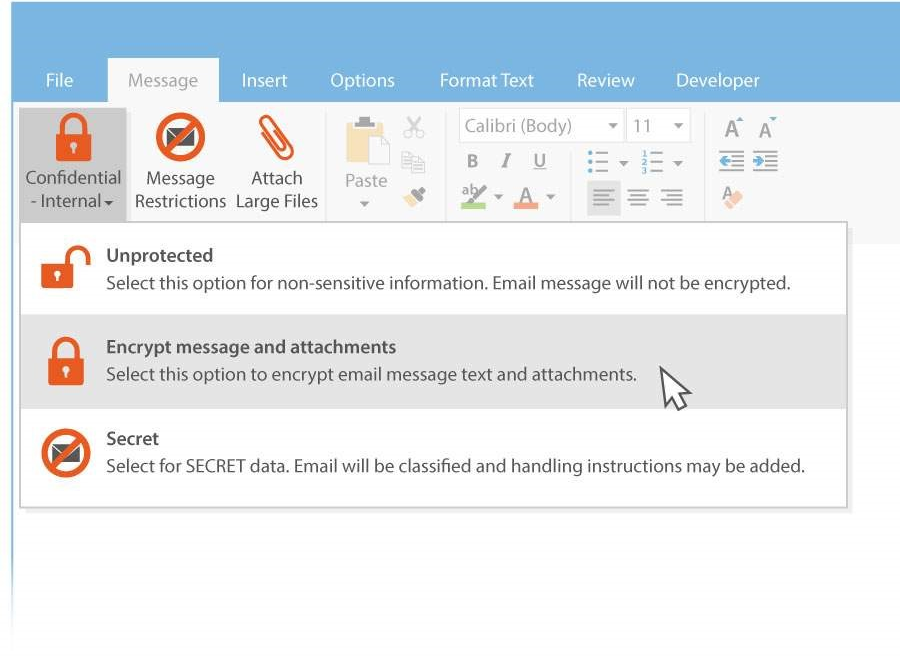Expand the numbering style arrow
This screenshot has height=657, width=900.
click(x=678, y=164)
